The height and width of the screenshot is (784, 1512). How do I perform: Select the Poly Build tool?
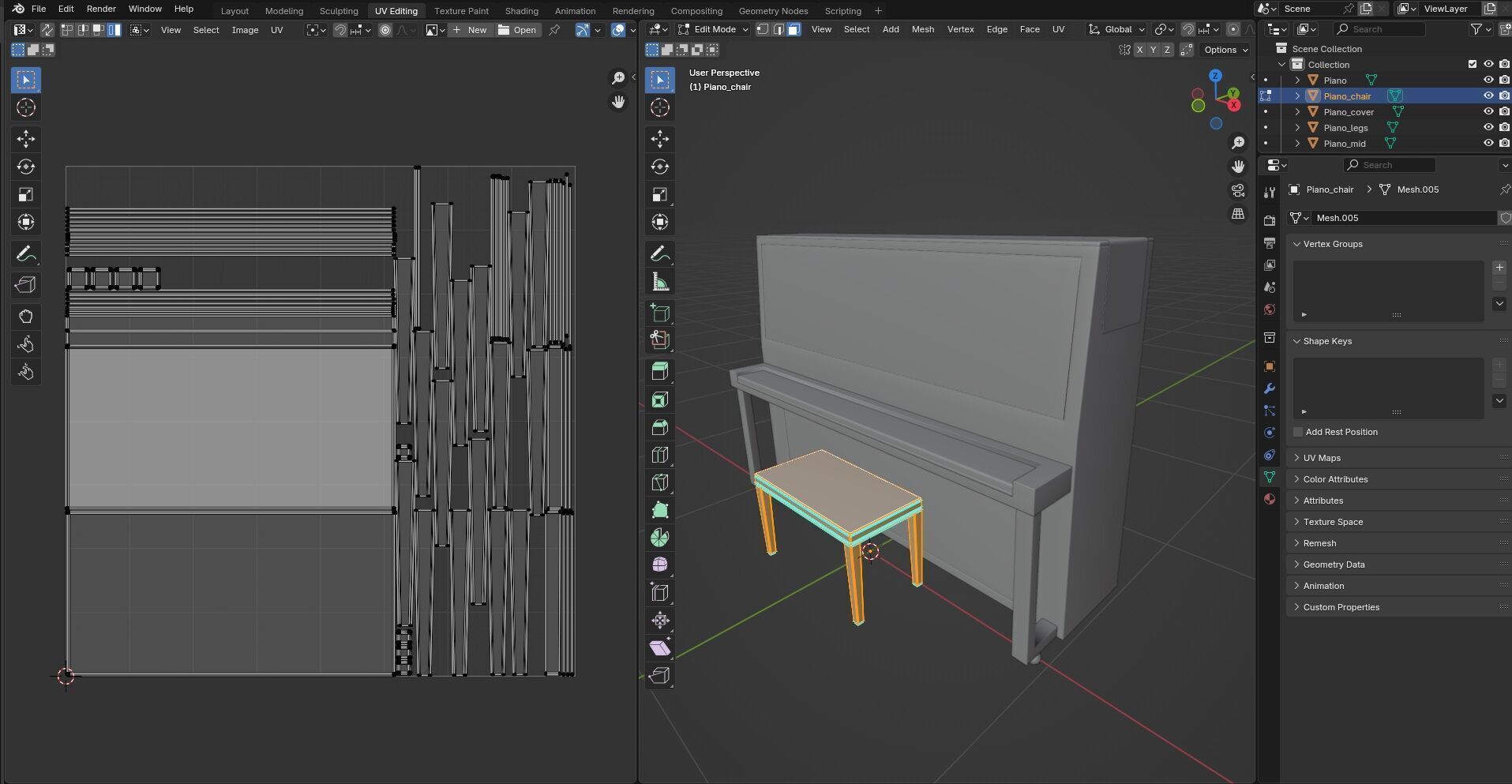click(660, 510)
